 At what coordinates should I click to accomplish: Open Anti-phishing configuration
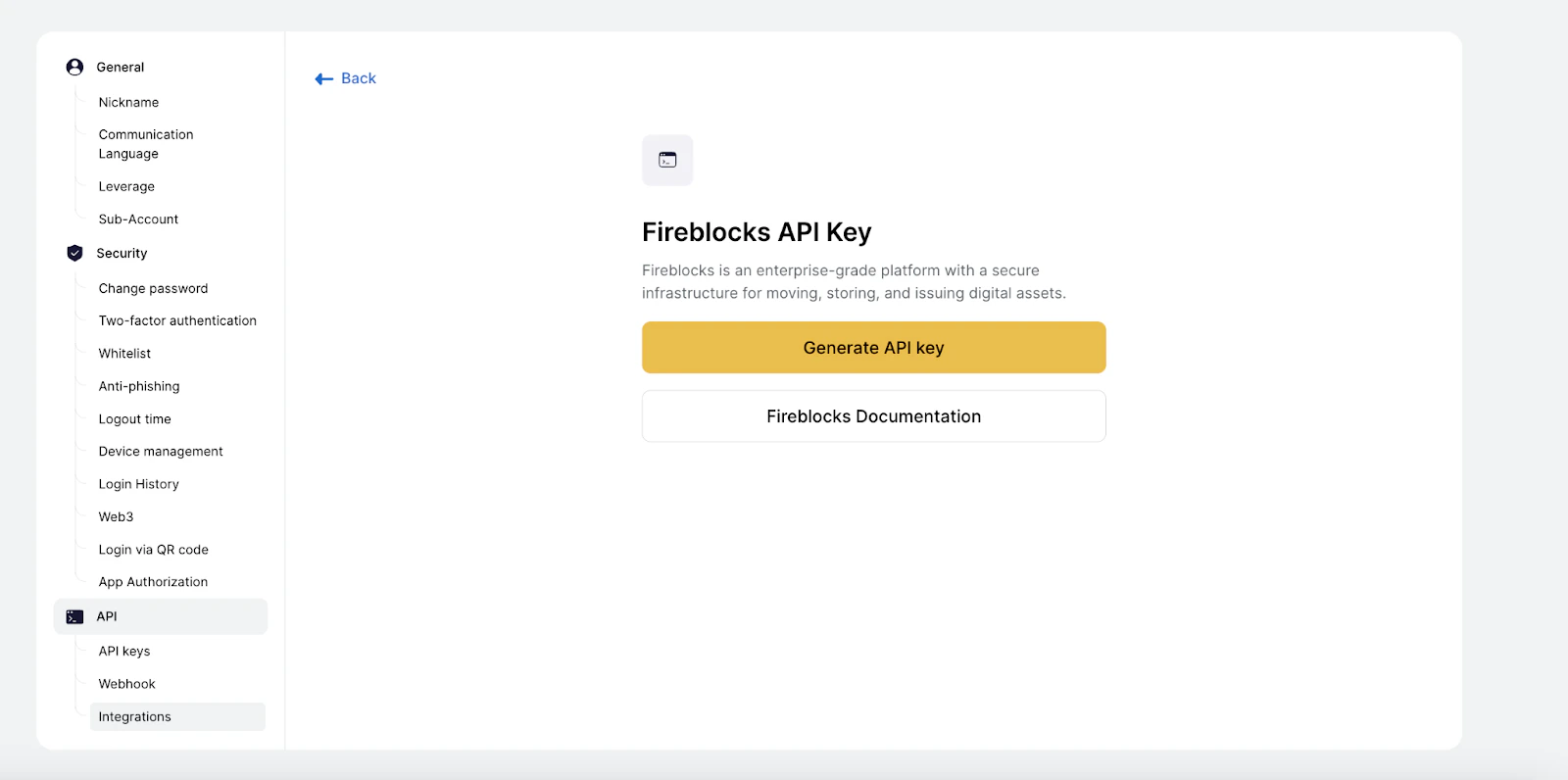(138, 386)
